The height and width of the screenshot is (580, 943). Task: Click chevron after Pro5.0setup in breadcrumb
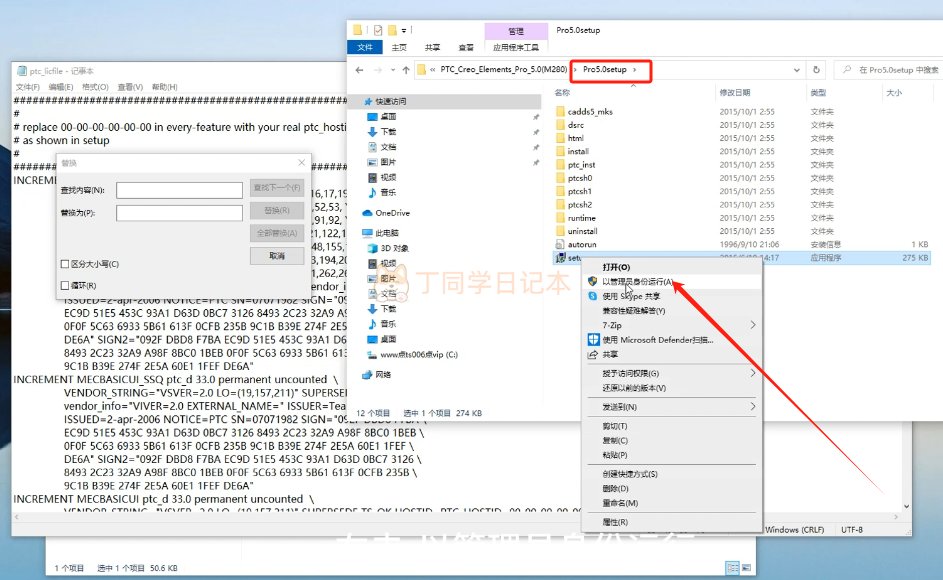pyautogui.click(x=634, y=70)
